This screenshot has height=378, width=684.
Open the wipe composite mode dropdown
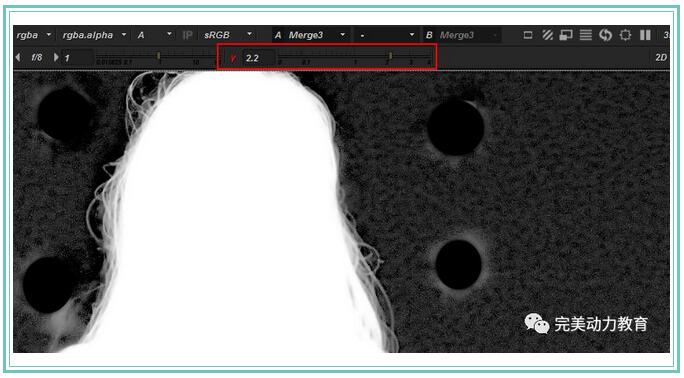click(x=386, y=35)
